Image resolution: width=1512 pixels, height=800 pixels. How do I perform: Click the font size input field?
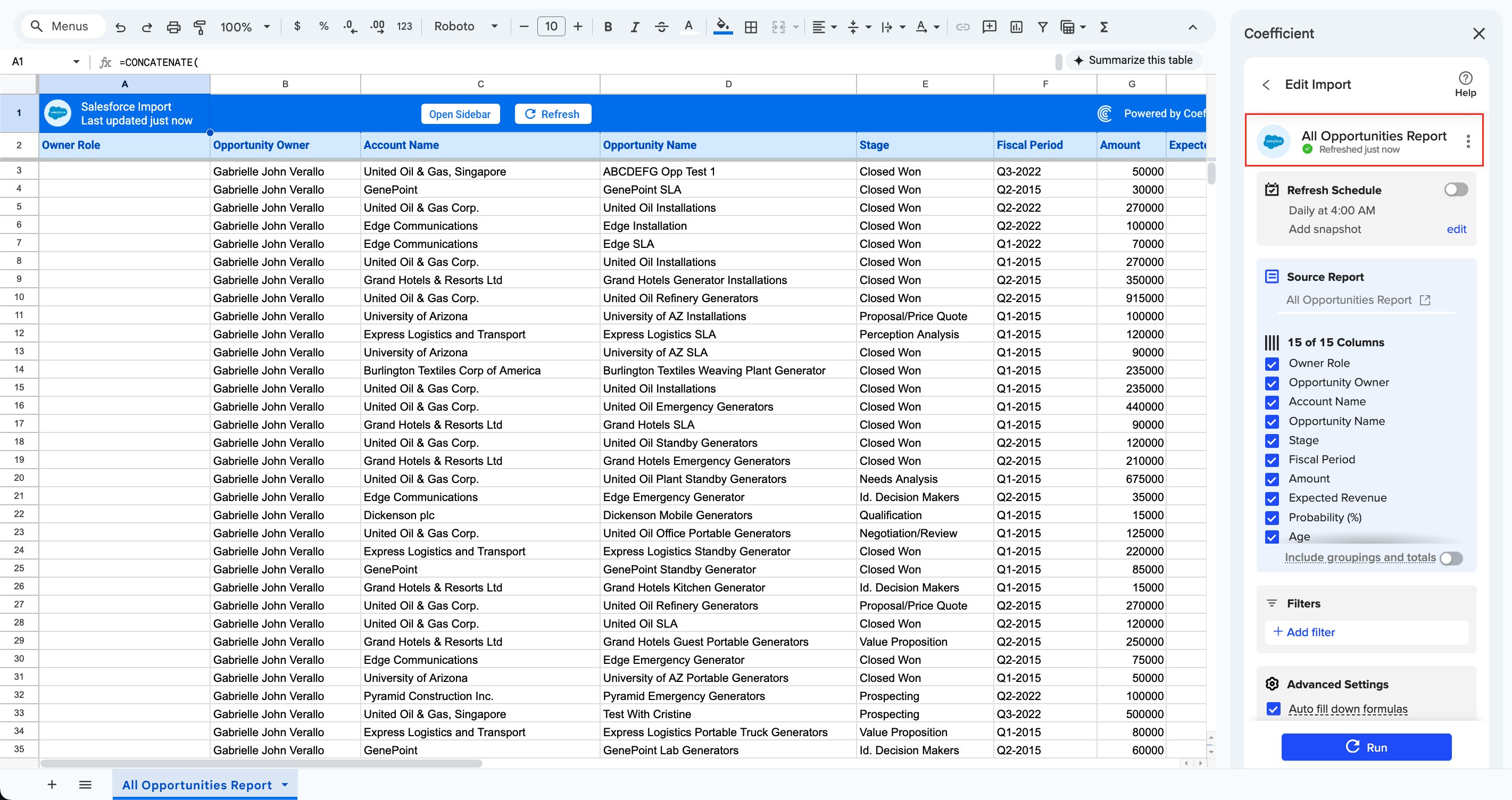tap(551, 27)
